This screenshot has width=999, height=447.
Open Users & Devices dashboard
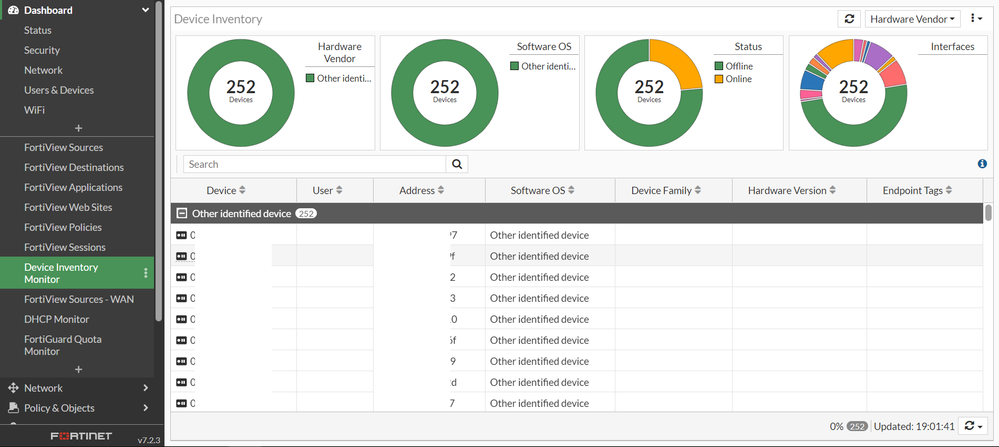(59, 90)
